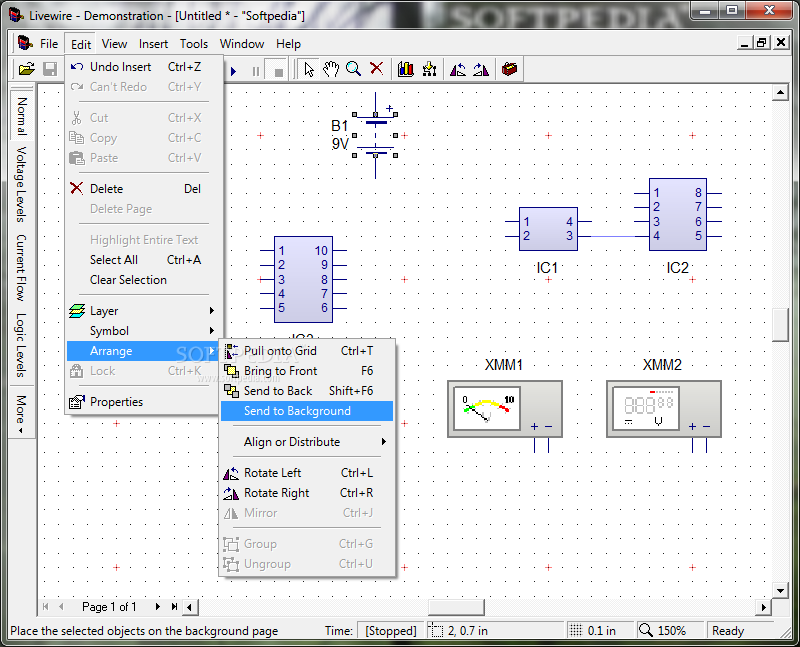Expand the More side tab dropdown

point(21,413)
